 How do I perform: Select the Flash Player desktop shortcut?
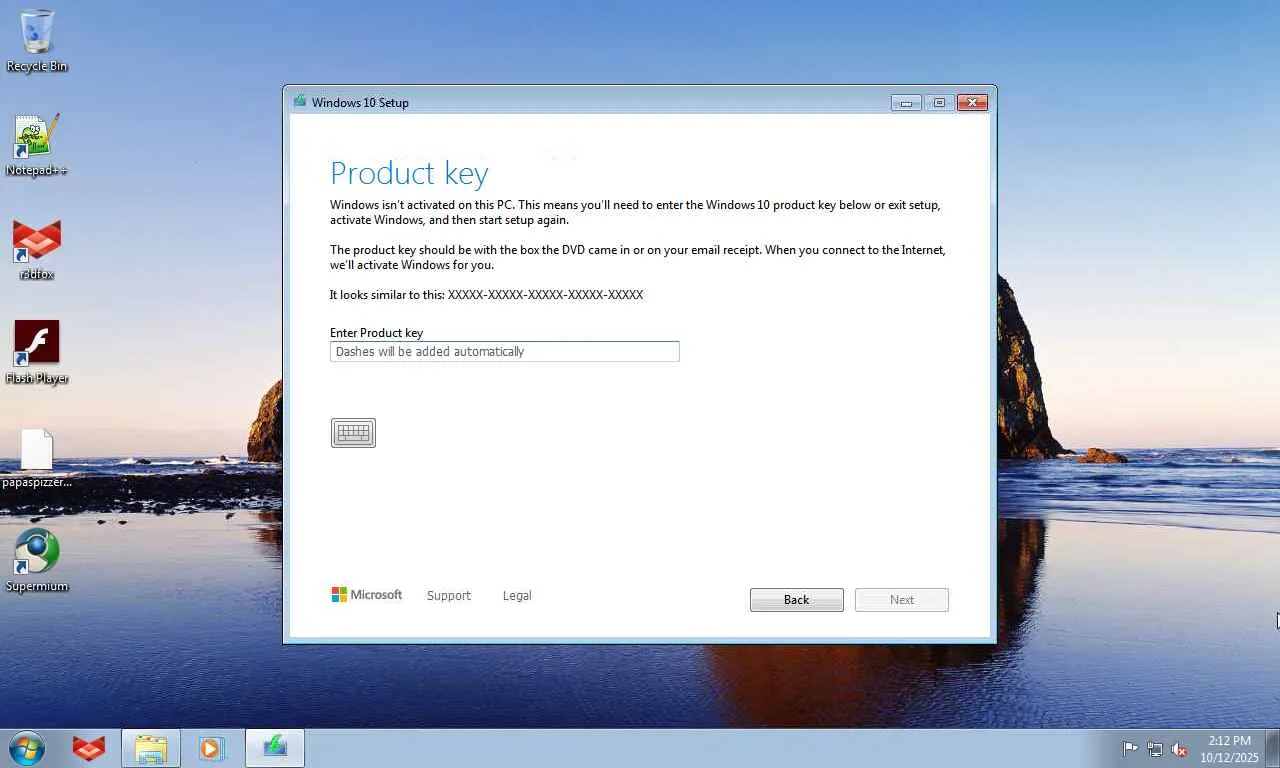[37, 352]
